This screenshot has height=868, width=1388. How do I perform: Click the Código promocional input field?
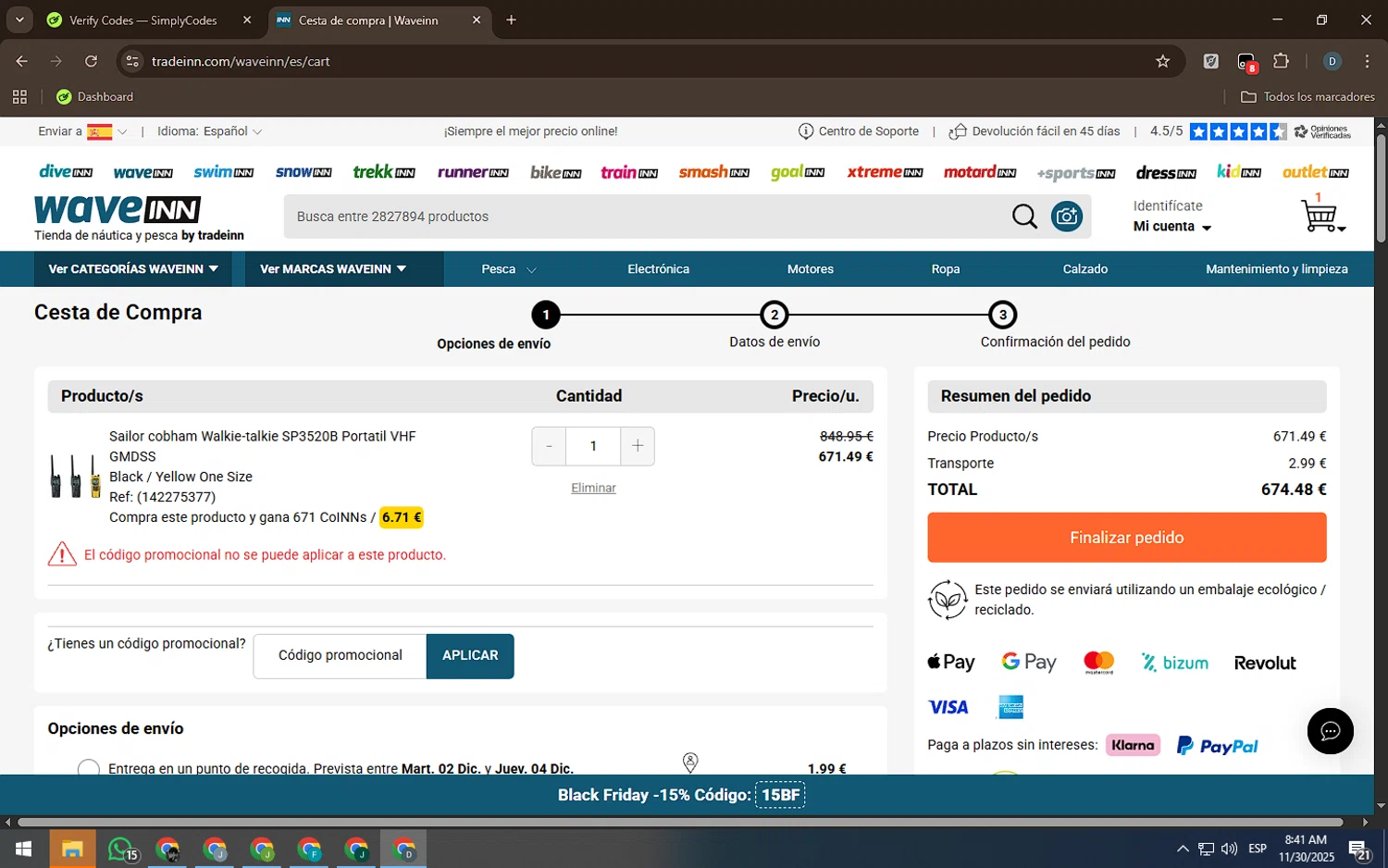point(340,655)
